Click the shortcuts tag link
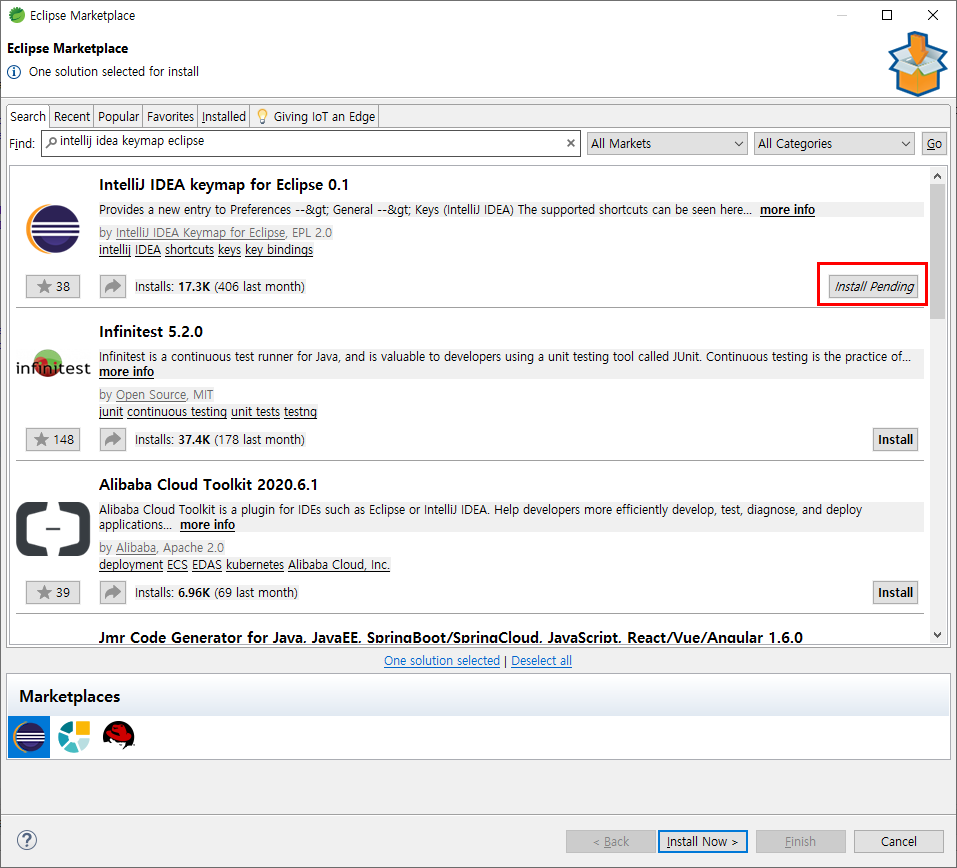 [189, 250]
